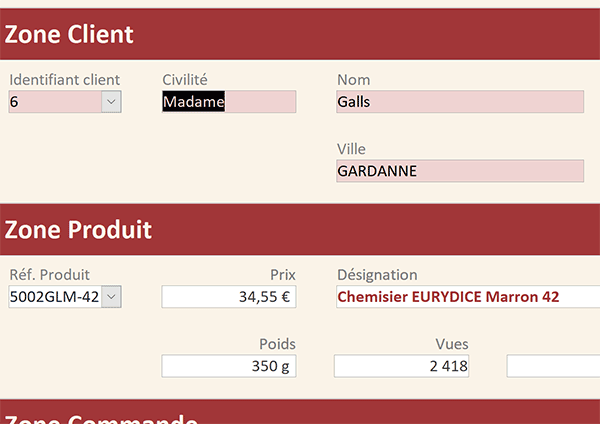Click the Zone Produit section header
Image resolution: width=600 pixels, height=424 pixels.
(x=300, y=229)
